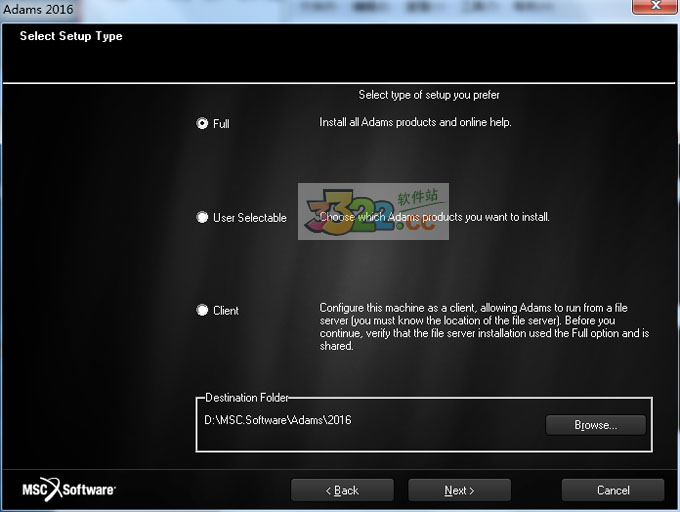
Task: Select the Full setup type radio button
Action: pos(202,124)
